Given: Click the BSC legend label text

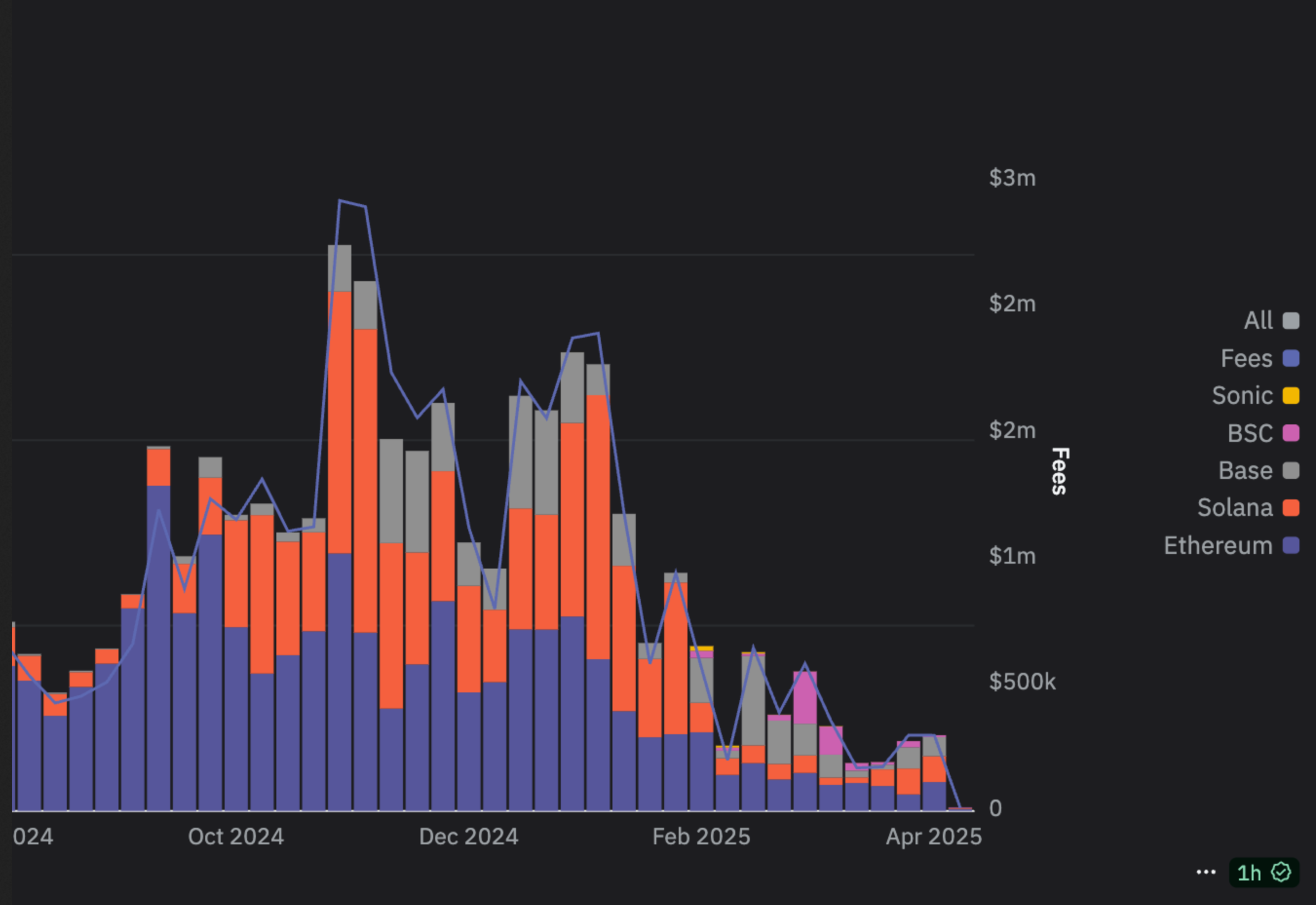Looking at the screenshot, I should (1250, 433).
